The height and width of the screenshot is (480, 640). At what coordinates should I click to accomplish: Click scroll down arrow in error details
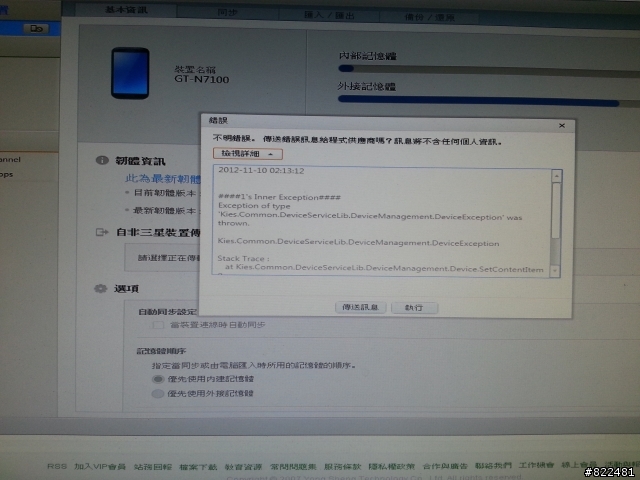coord(555,271)
